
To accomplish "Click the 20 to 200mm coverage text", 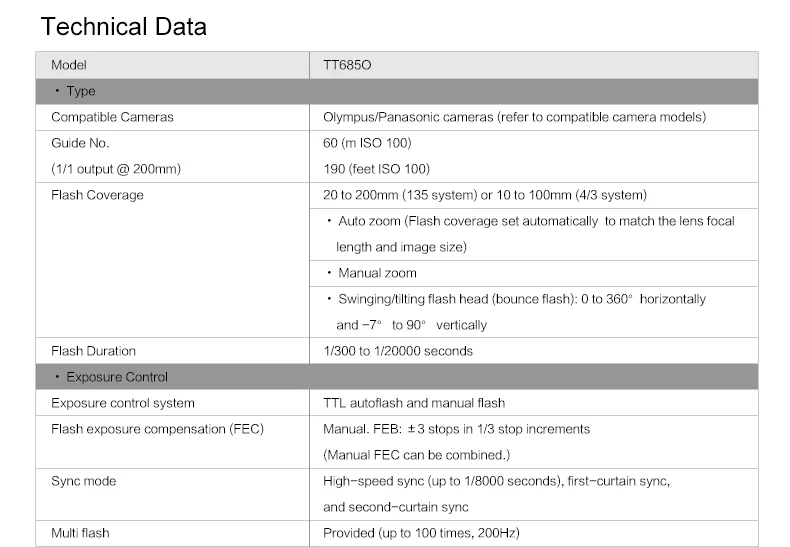I will click(x=485, y=195).
